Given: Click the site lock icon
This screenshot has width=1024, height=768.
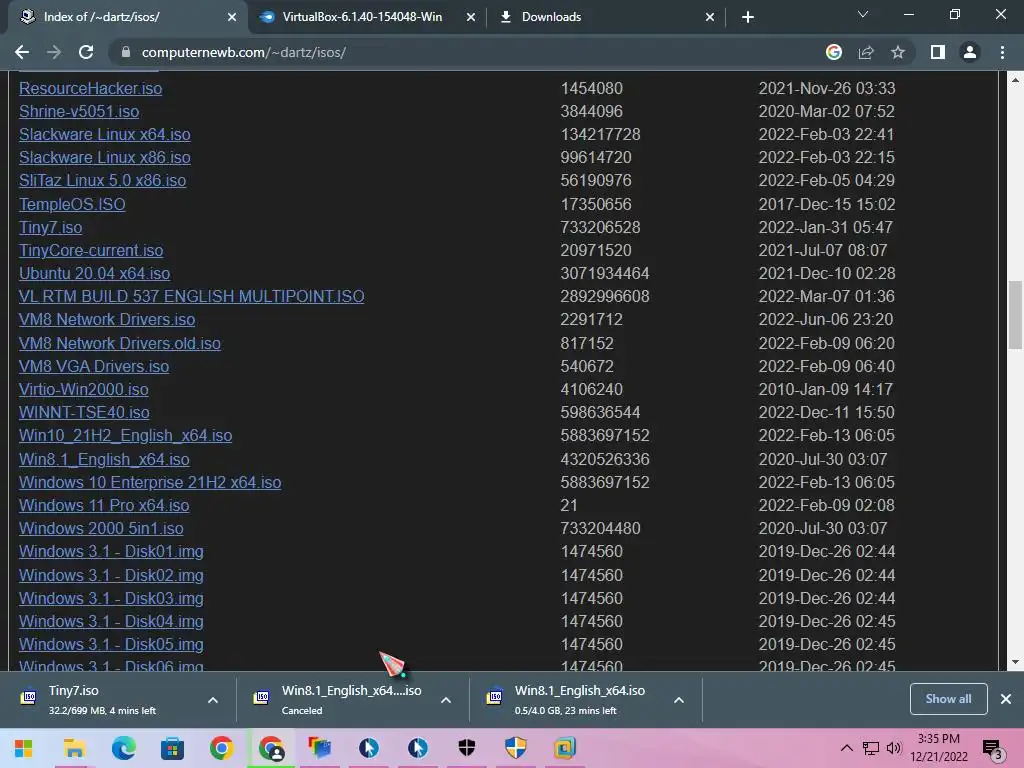Looking at the screenshot, I should click(126, 52).
